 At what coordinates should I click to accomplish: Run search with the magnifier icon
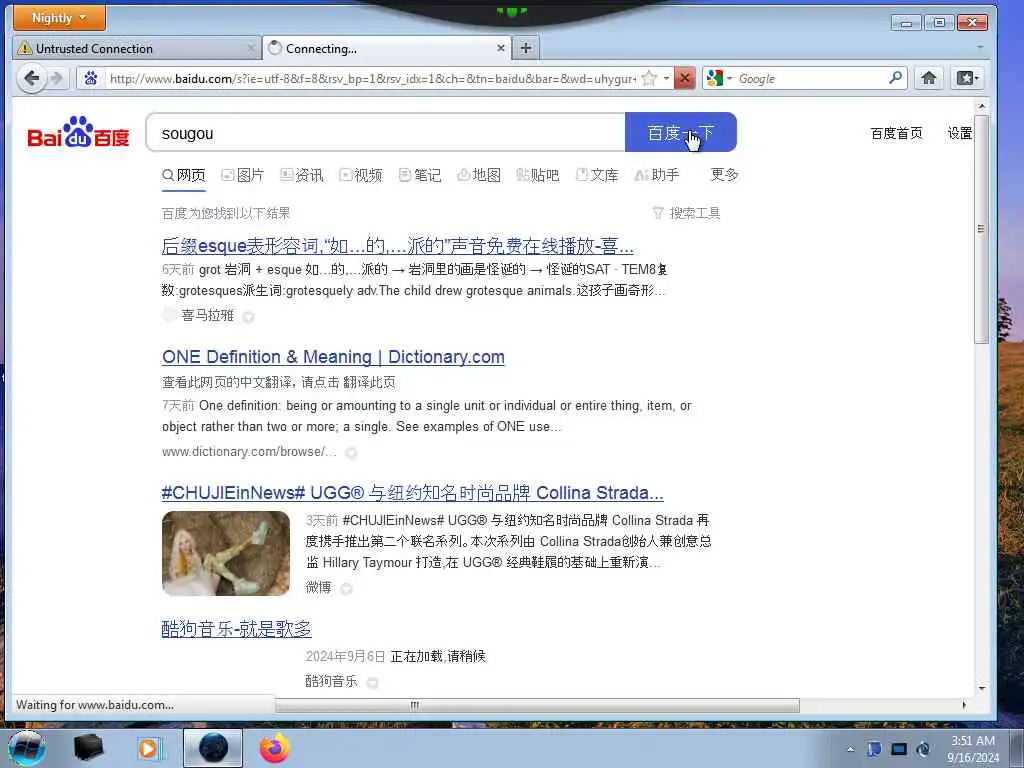tap(895, 78)
